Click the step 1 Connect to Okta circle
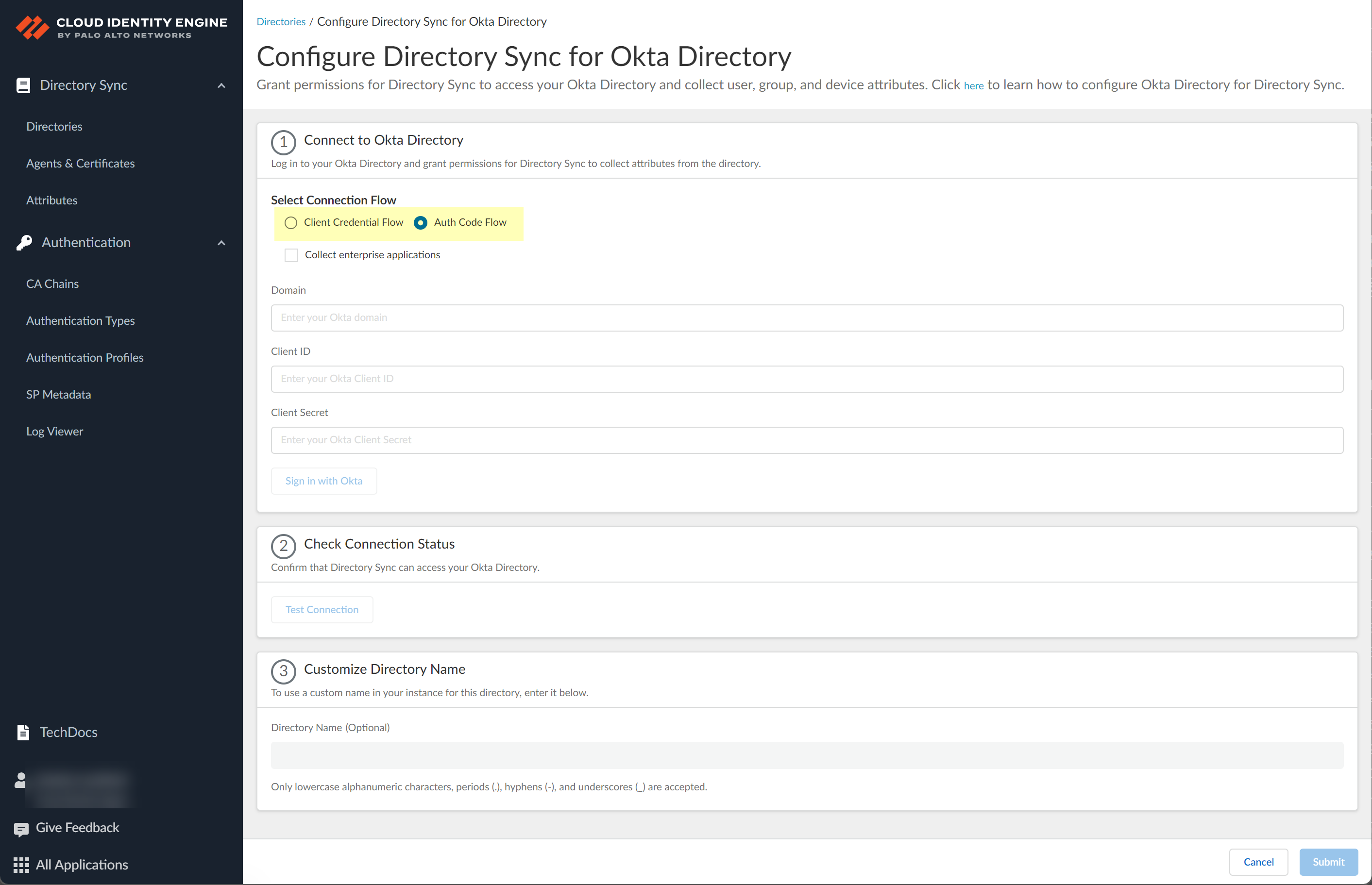 283,142
